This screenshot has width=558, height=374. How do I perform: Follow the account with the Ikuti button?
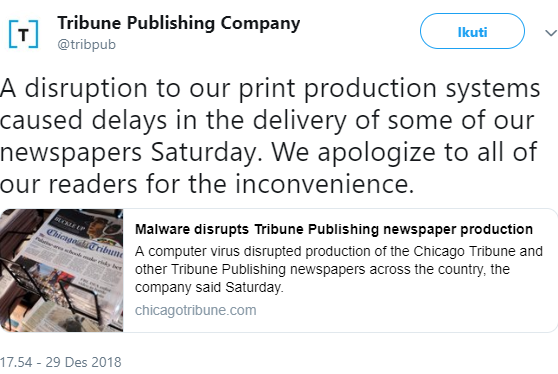coord(472,31)
